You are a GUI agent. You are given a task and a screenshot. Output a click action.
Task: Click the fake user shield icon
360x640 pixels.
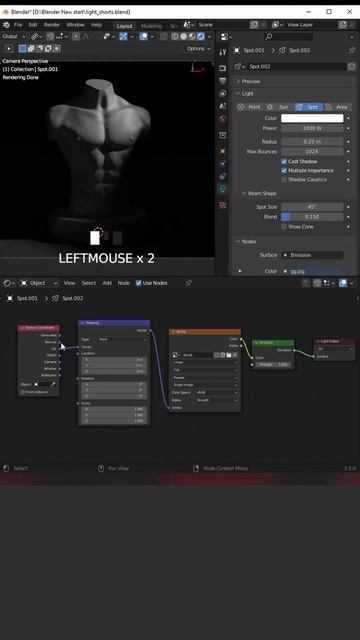pos(351,66)
